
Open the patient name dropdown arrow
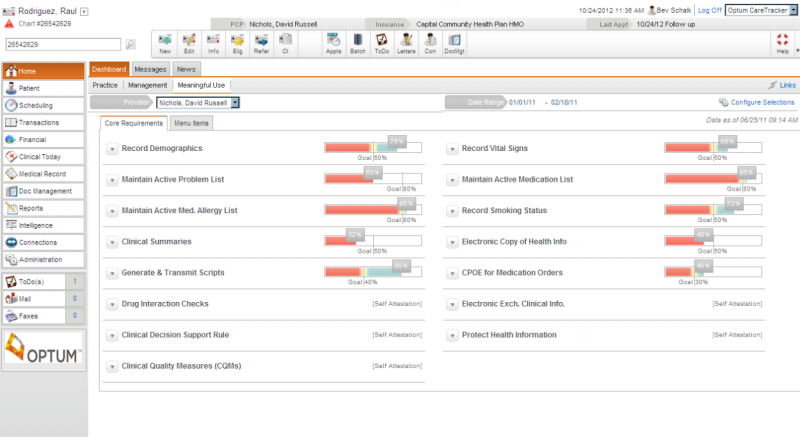coord(85,11)
